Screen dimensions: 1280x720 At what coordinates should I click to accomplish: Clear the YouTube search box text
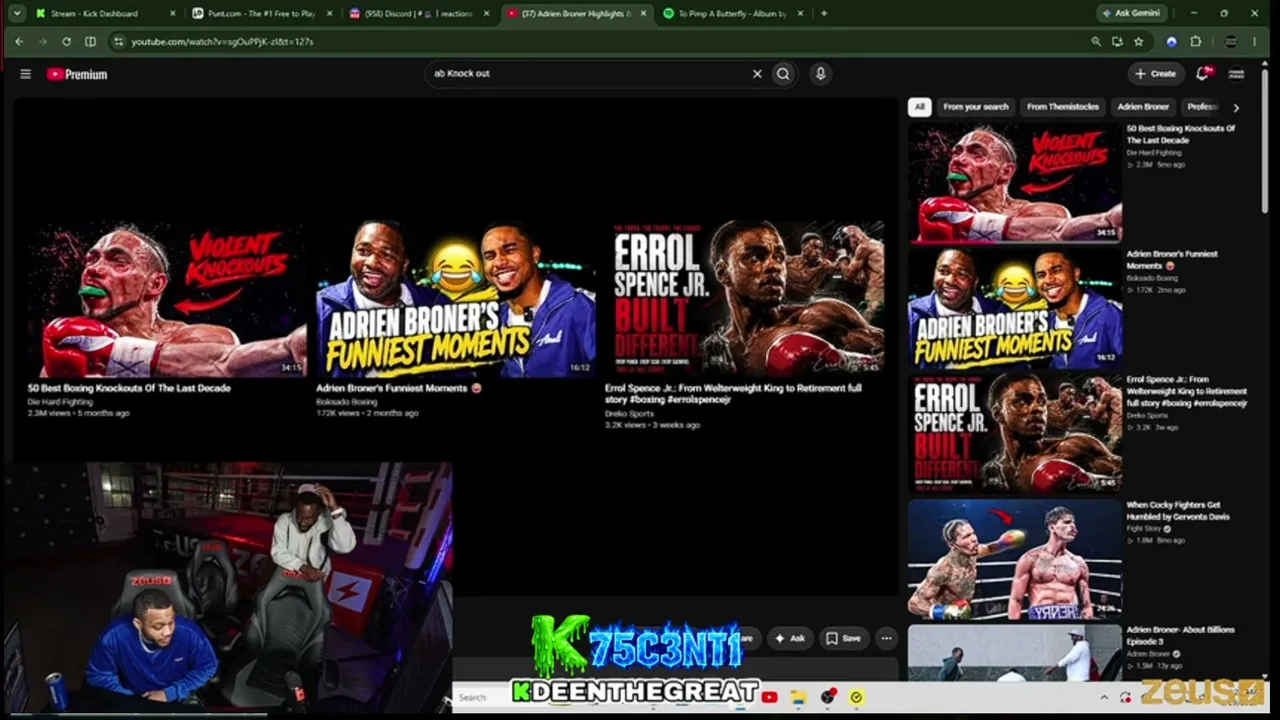click(757, 73)
